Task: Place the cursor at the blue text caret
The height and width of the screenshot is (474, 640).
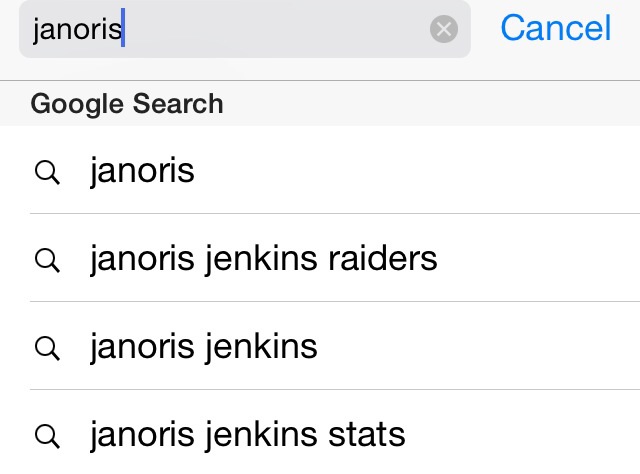Action: pos(123,27)
